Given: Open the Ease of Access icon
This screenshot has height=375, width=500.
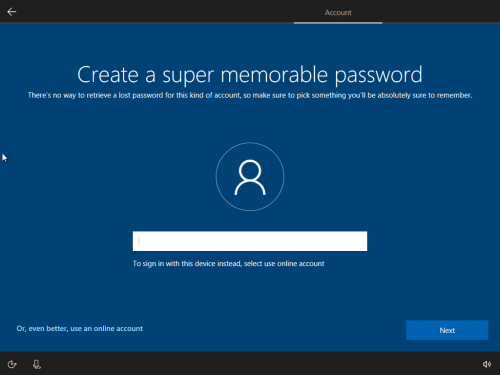Looking at the screenshot, I should (x=12, y=364).
